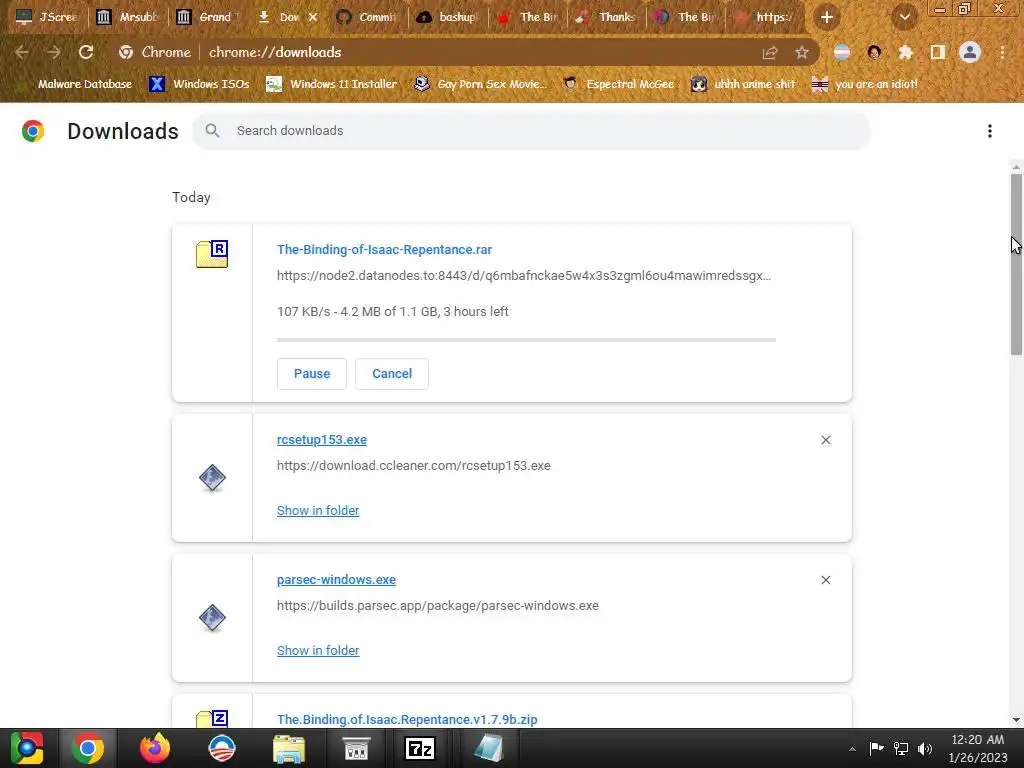Open Windows 11 Installer bookmark
Viewport: 1024px width, 768px height.
(332, 84)
